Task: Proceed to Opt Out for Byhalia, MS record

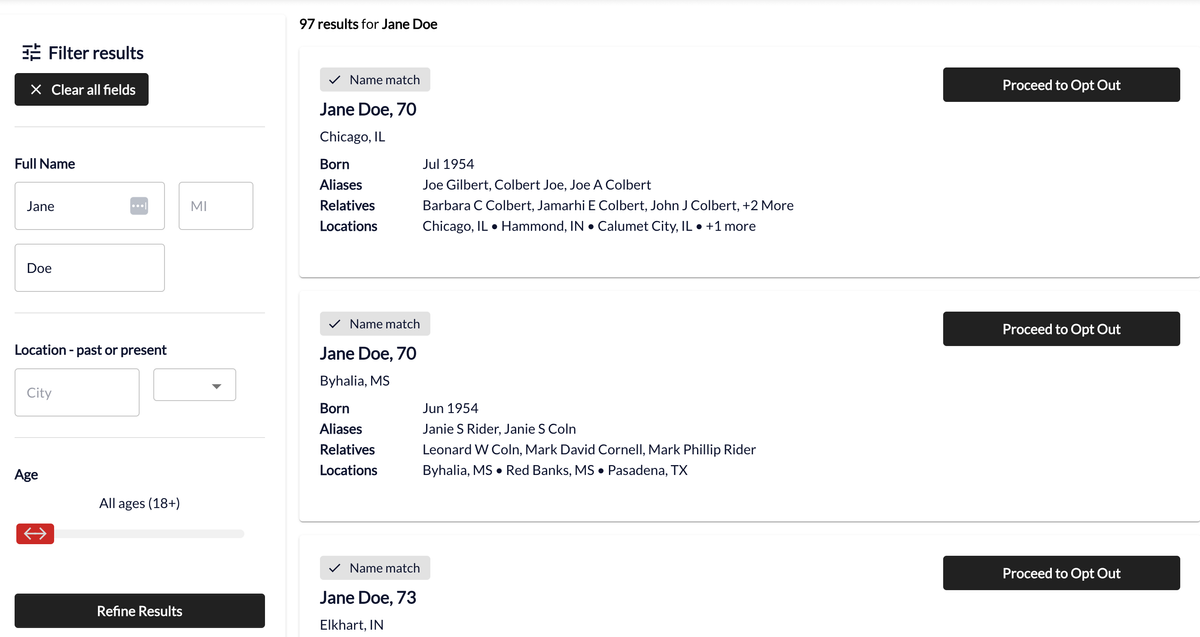Action: click(1061, 329)
